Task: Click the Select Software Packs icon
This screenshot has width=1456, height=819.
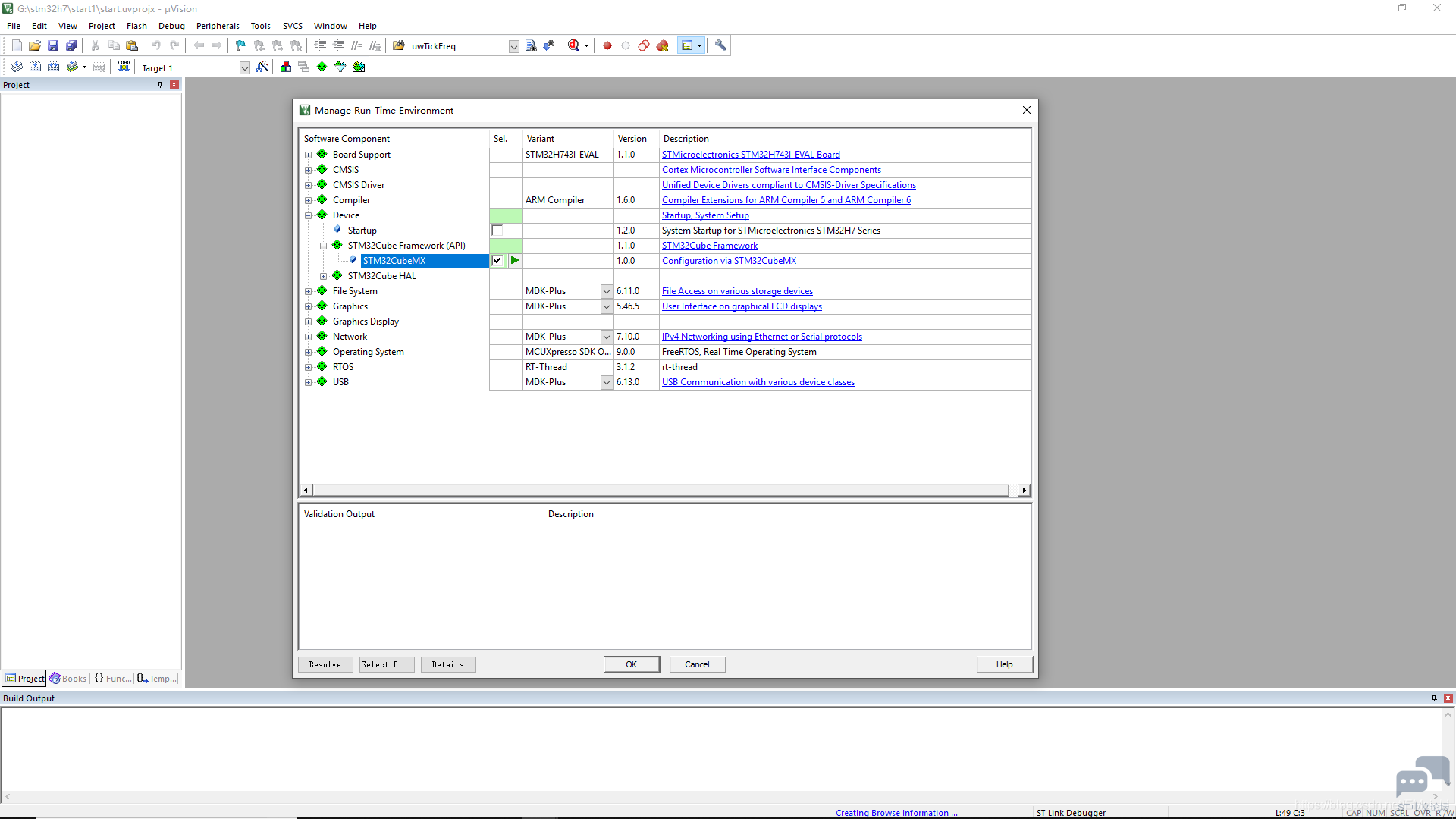Action: (340, 67)
